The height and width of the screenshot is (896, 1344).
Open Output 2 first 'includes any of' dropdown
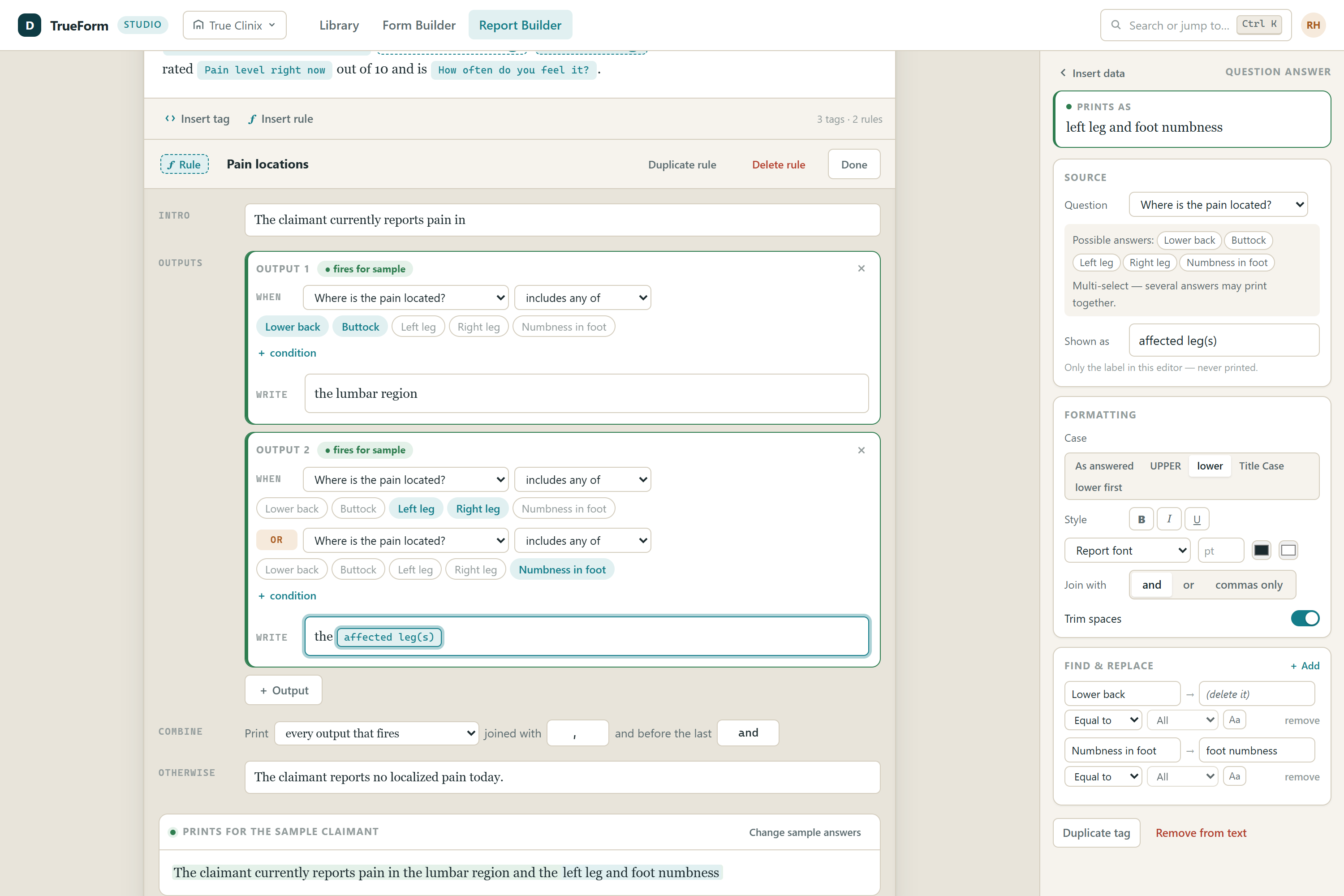582,479
